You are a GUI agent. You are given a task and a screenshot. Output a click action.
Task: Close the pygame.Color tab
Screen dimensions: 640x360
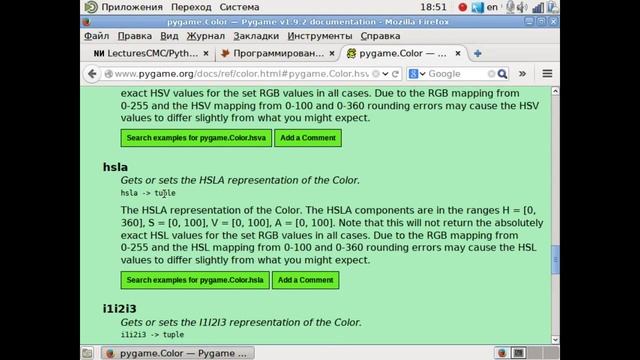pyautogui.click(x=458, y=53)
